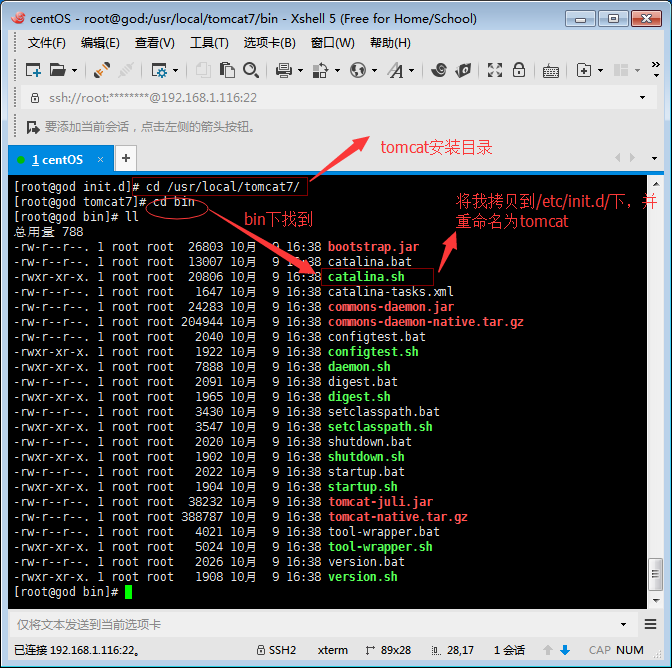Open the 窗口(W) menu

(x=333, y=43)
